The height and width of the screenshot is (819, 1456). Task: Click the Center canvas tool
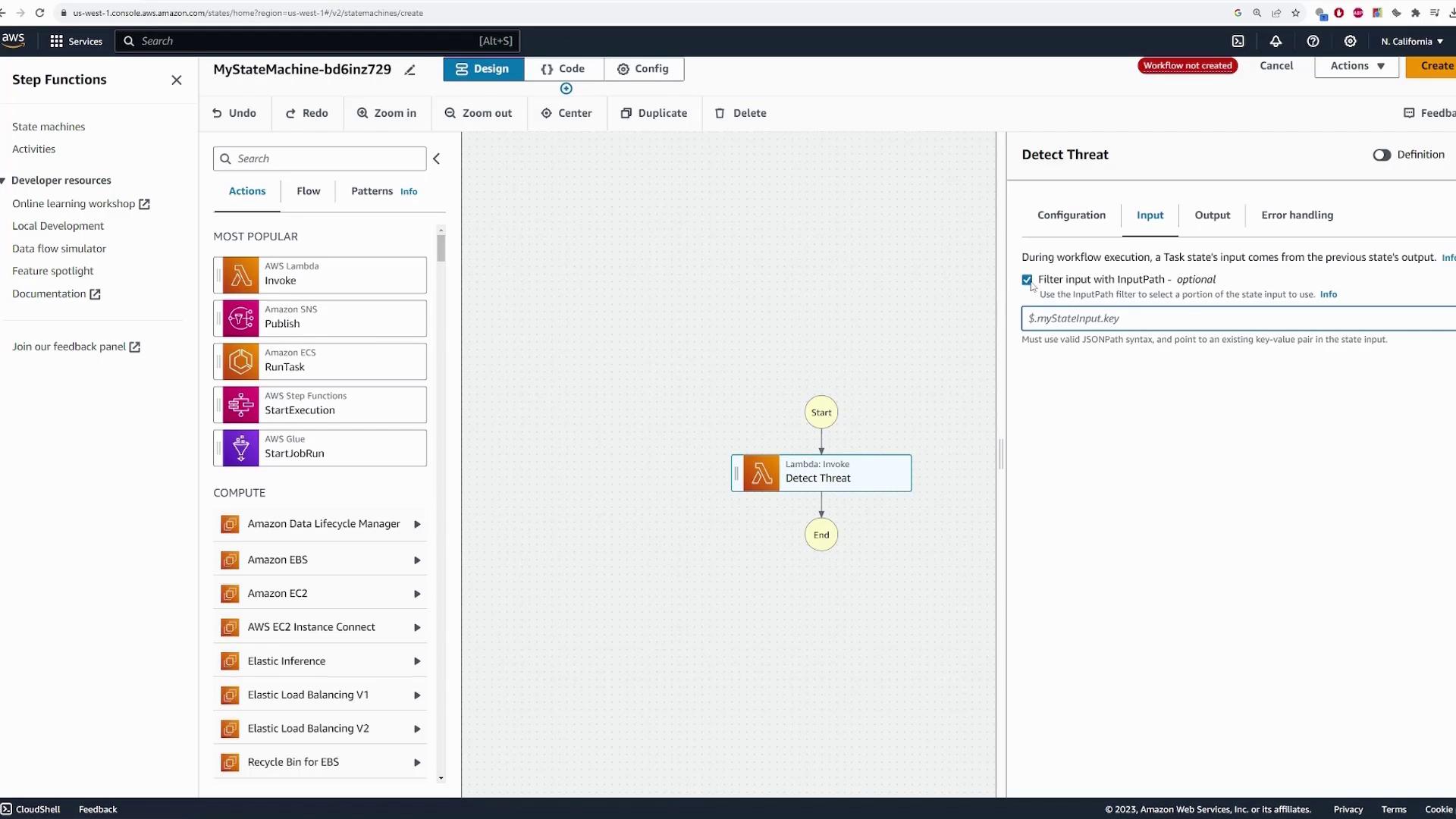pyautogui.click(x=566, y=113)
